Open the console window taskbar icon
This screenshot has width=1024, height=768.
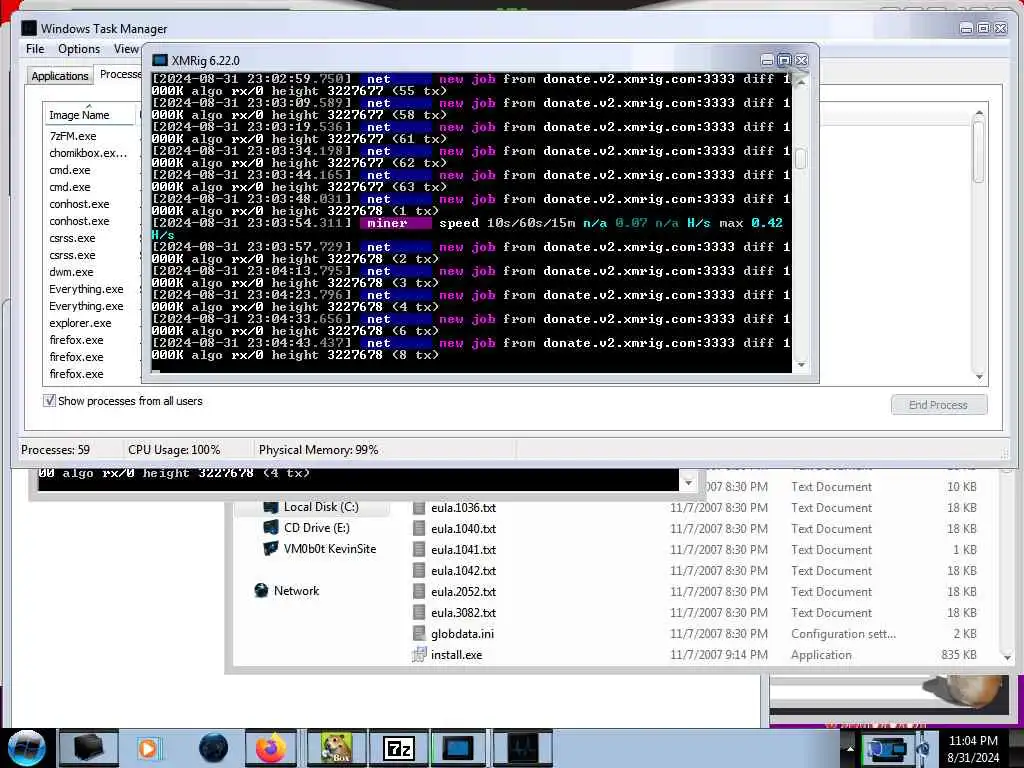tap(460, 748)
